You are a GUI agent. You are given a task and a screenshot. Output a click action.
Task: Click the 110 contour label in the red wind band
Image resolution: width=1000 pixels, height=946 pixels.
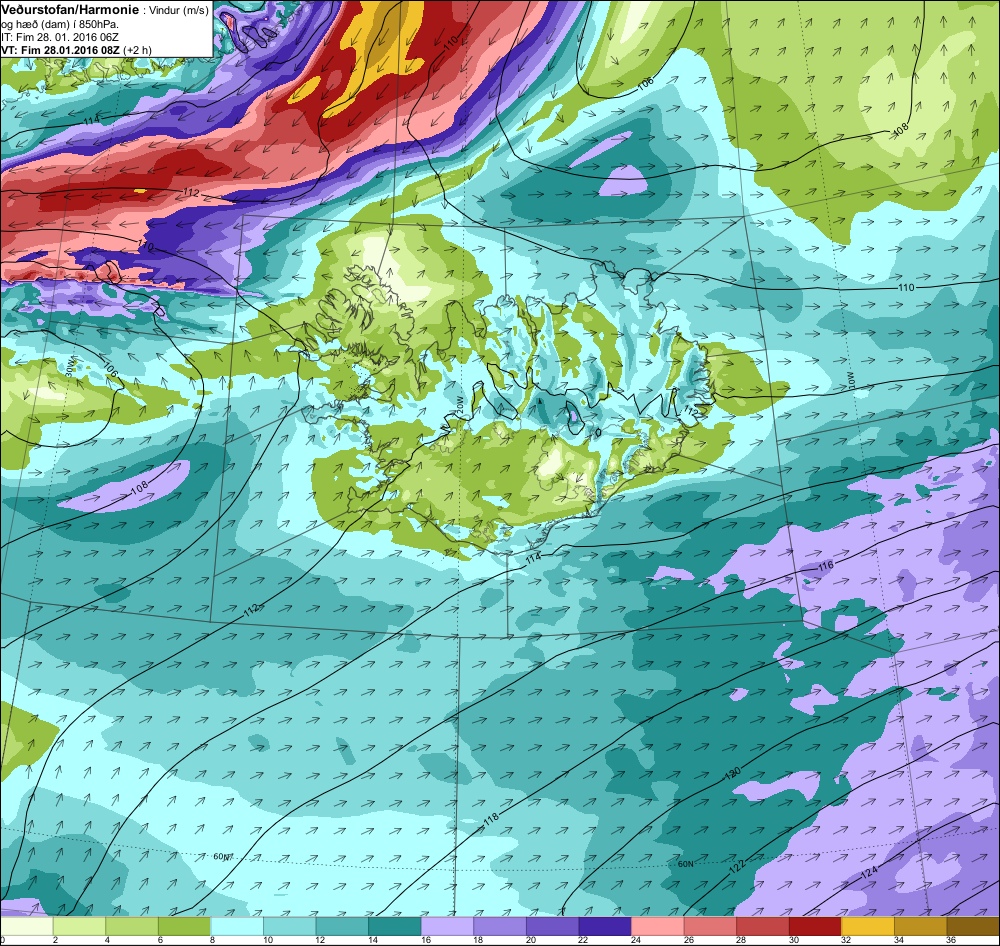[452, 43]
